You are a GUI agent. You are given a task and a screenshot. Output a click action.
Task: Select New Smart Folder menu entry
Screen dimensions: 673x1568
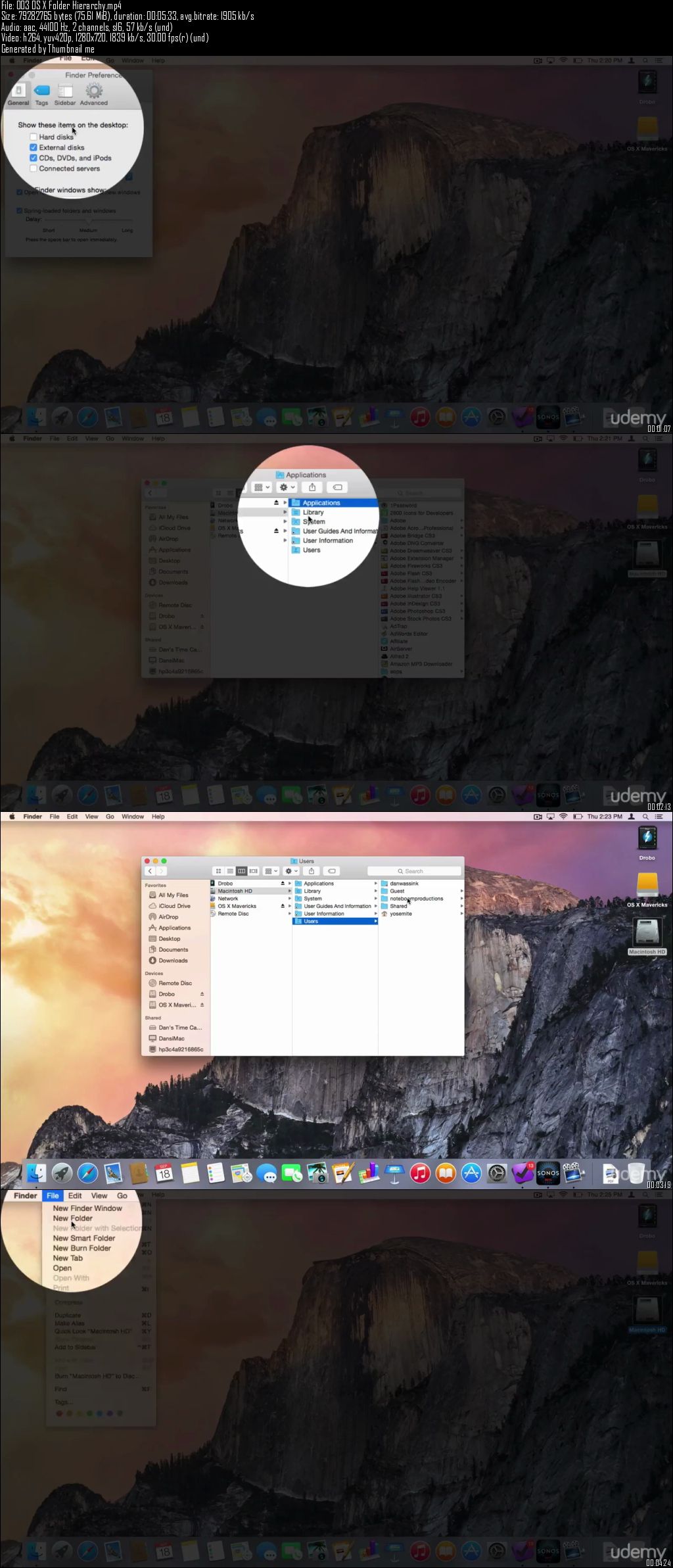pos(84,1238)
